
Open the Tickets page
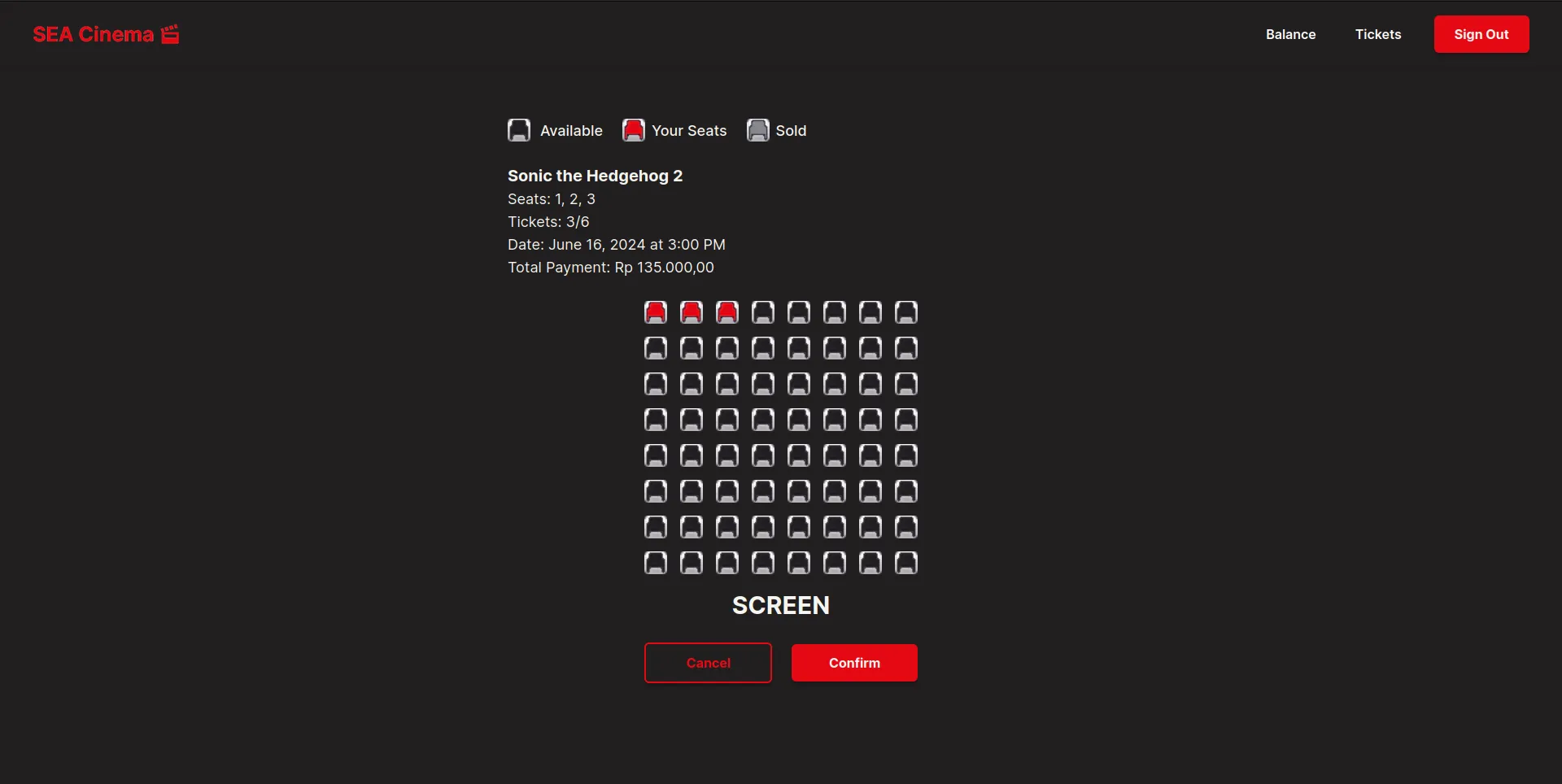click(x=1378, y=34)
